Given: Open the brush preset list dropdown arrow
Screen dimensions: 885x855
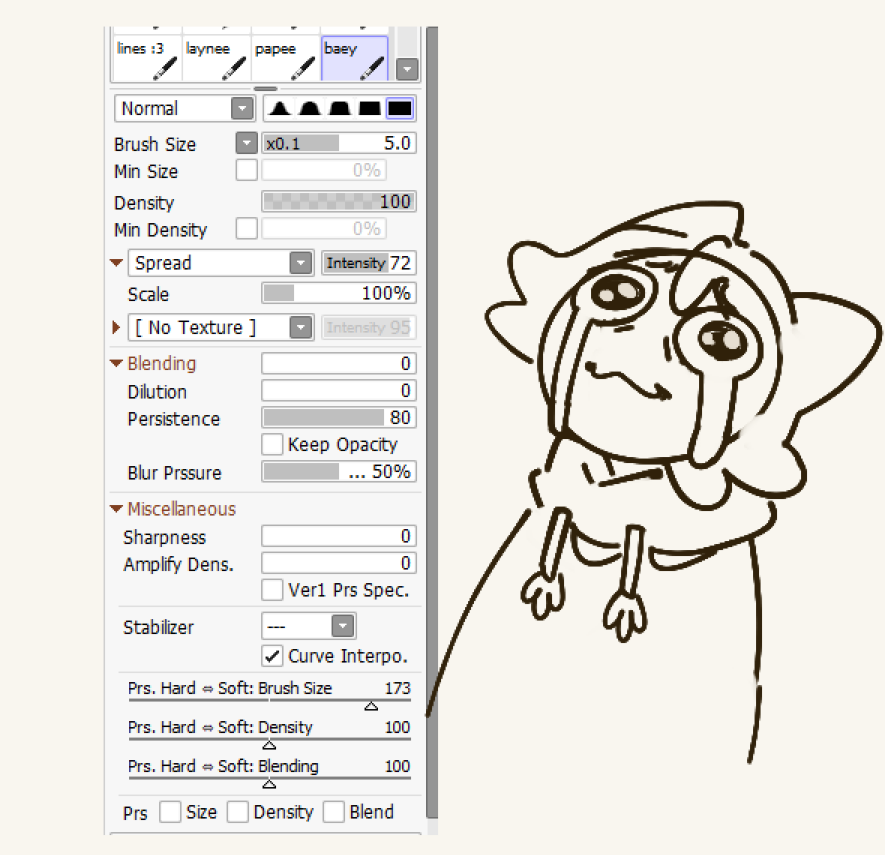Looking at the screenshot, I should click(407, 69).
